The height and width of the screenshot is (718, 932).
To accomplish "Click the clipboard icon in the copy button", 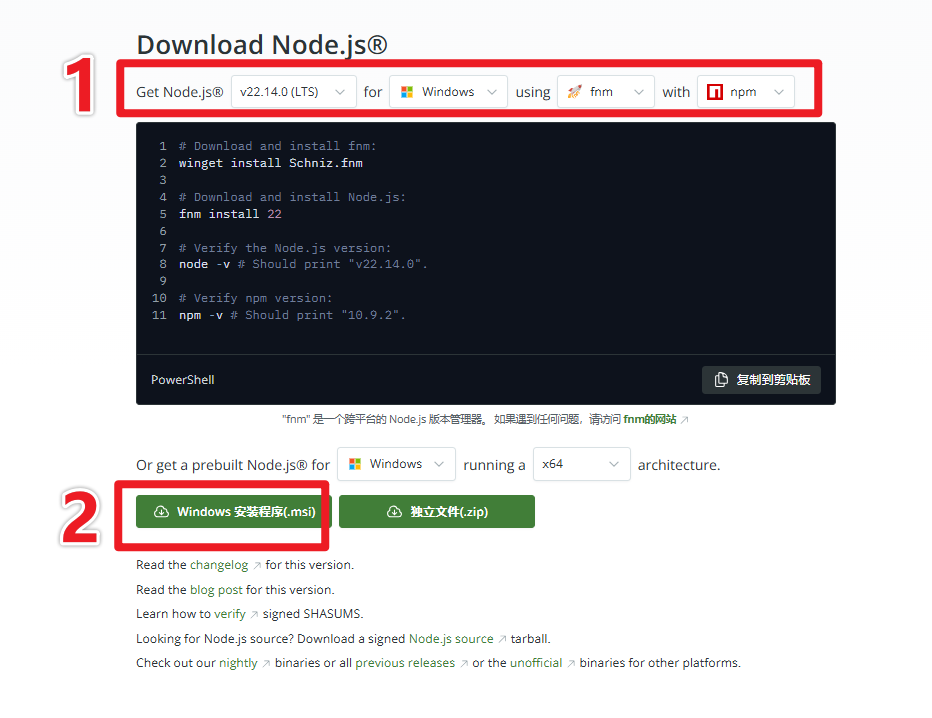I will (721, 380).
